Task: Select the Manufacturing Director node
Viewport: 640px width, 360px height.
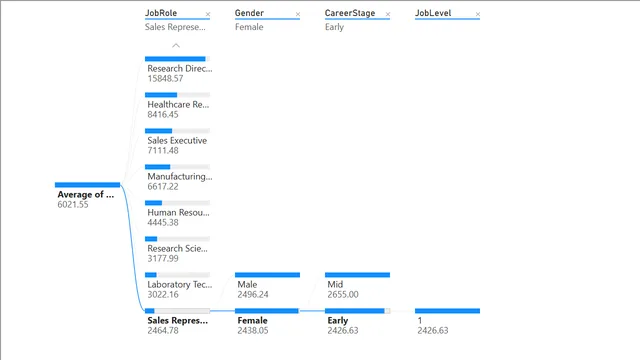Action: (x=178, y=178)
